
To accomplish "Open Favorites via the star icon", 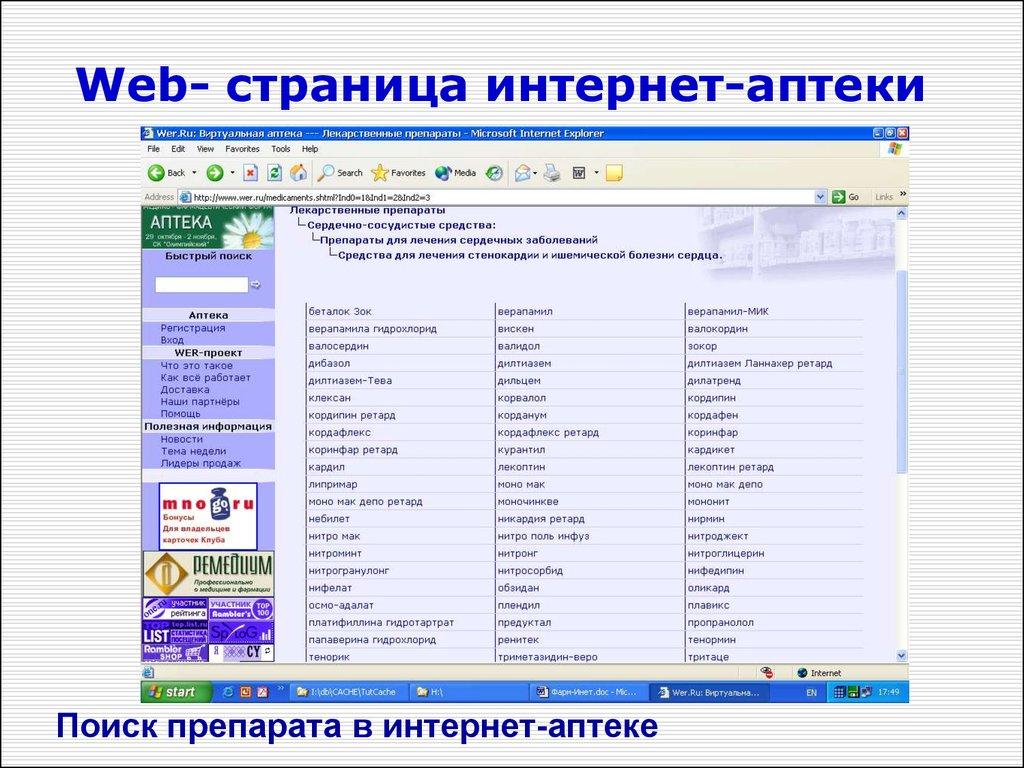I will (380, 173).
